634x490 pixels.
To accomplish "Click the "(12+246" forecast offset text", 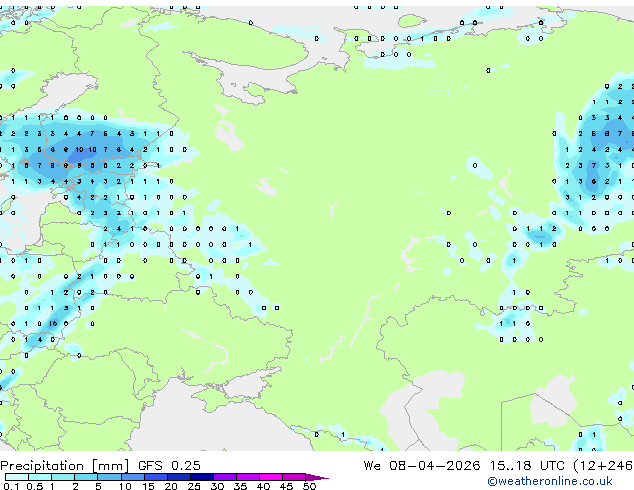I will (603, 466).
